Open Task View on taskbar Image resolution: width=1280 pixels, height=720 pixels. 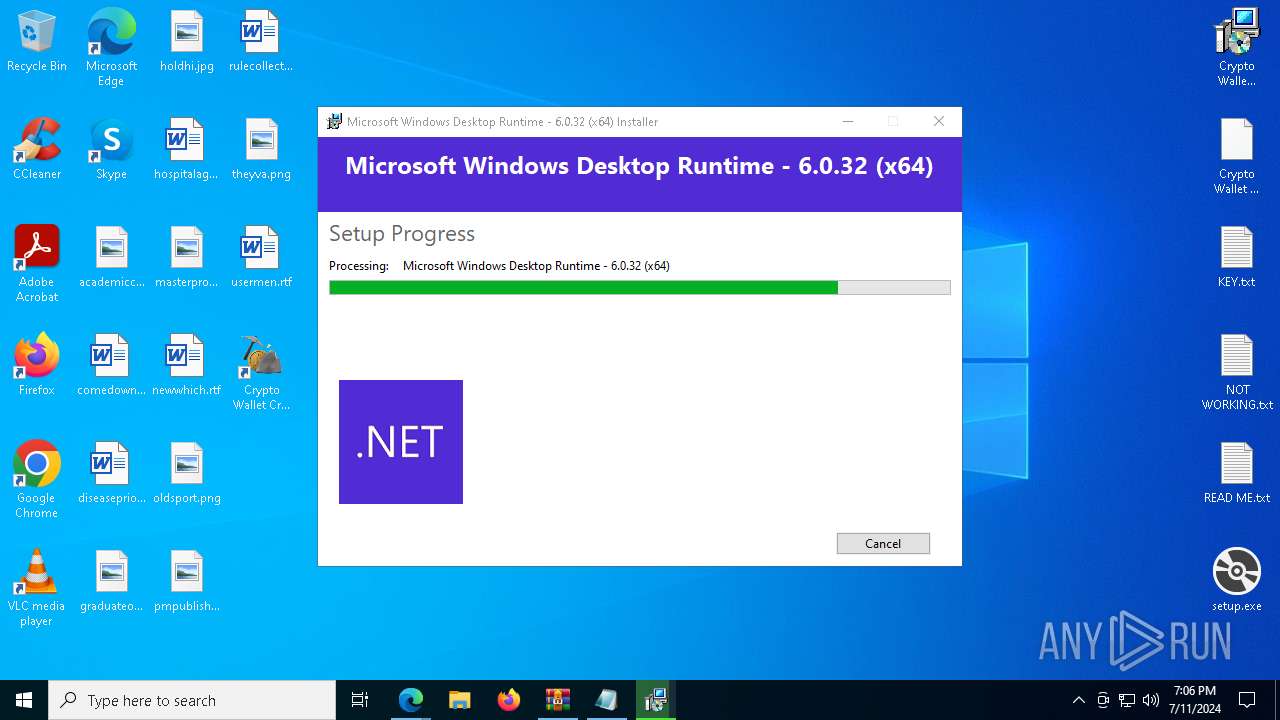coord(360,700)
